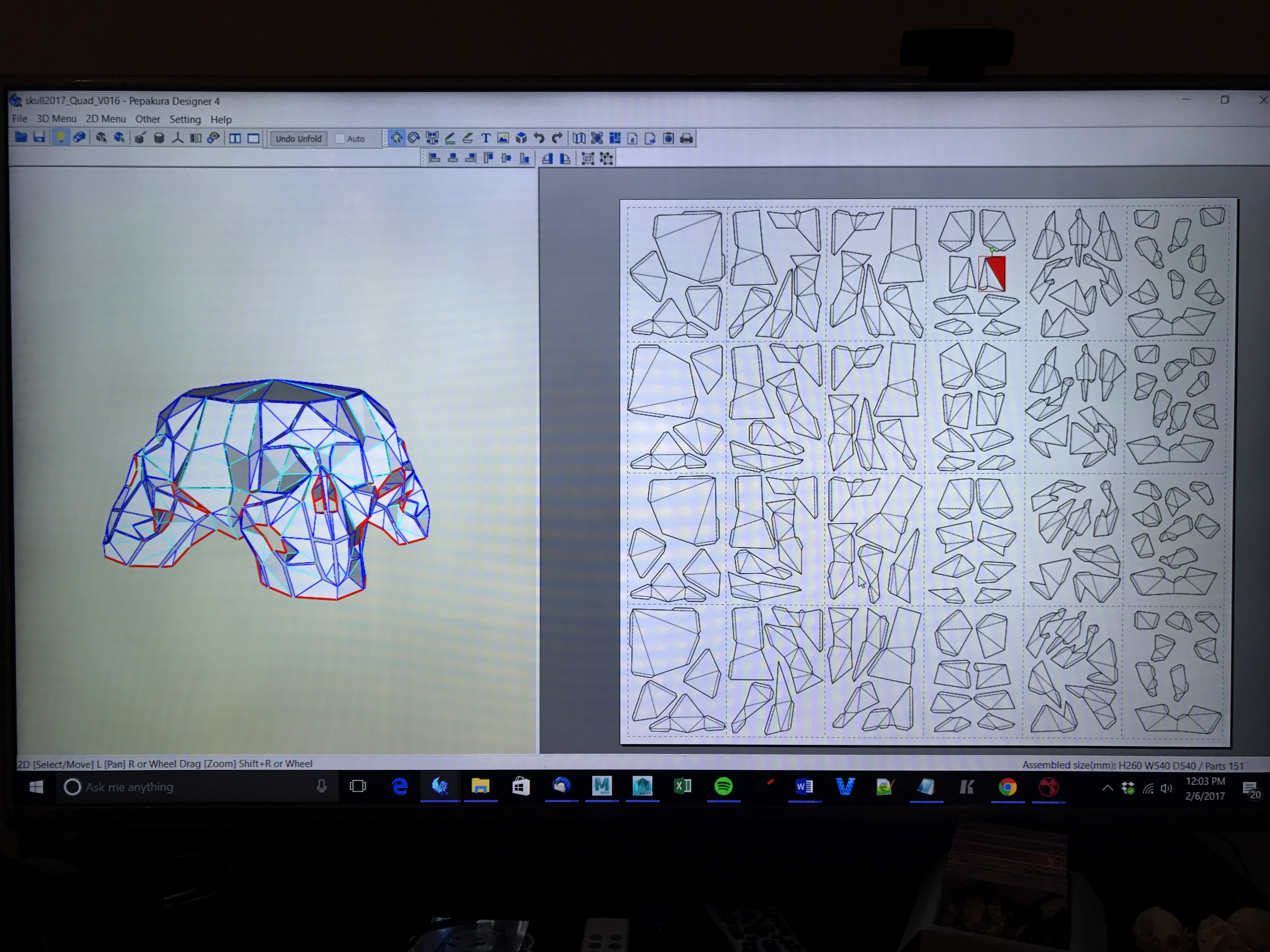Open File Explorer from the taskbar
The height and width of the screenshot is (952, 1270).
point(480,786)
